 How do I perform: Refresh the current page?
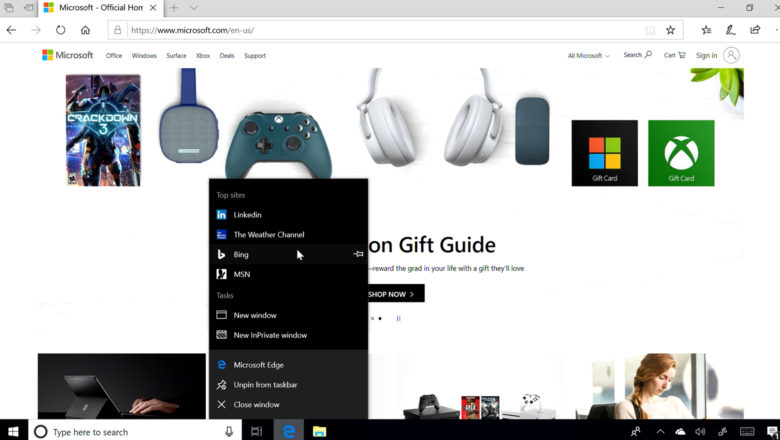pyautogui.click(x=61, y=30)
